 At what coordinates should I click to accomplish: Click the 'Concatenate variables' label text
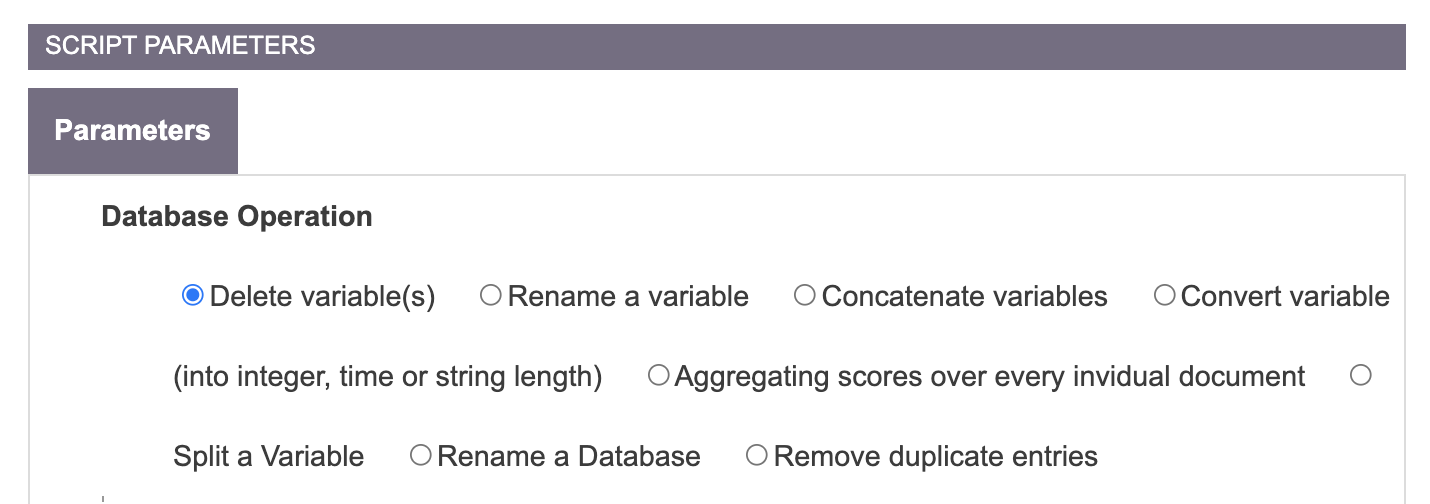(x=964, y=297)
